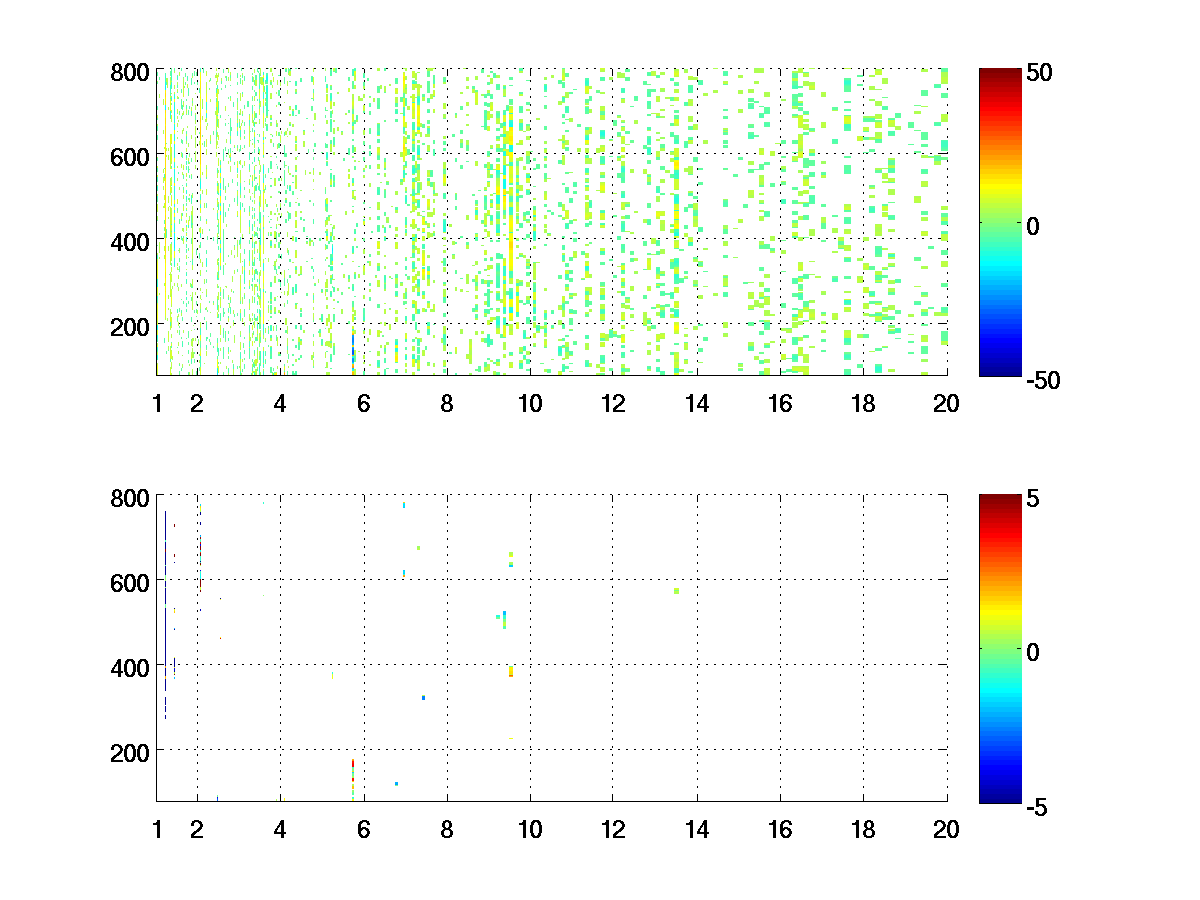1200x900 pixels.
Task: Click the isolated green point near x=13.5 in the lower plot
Action: 677,591
